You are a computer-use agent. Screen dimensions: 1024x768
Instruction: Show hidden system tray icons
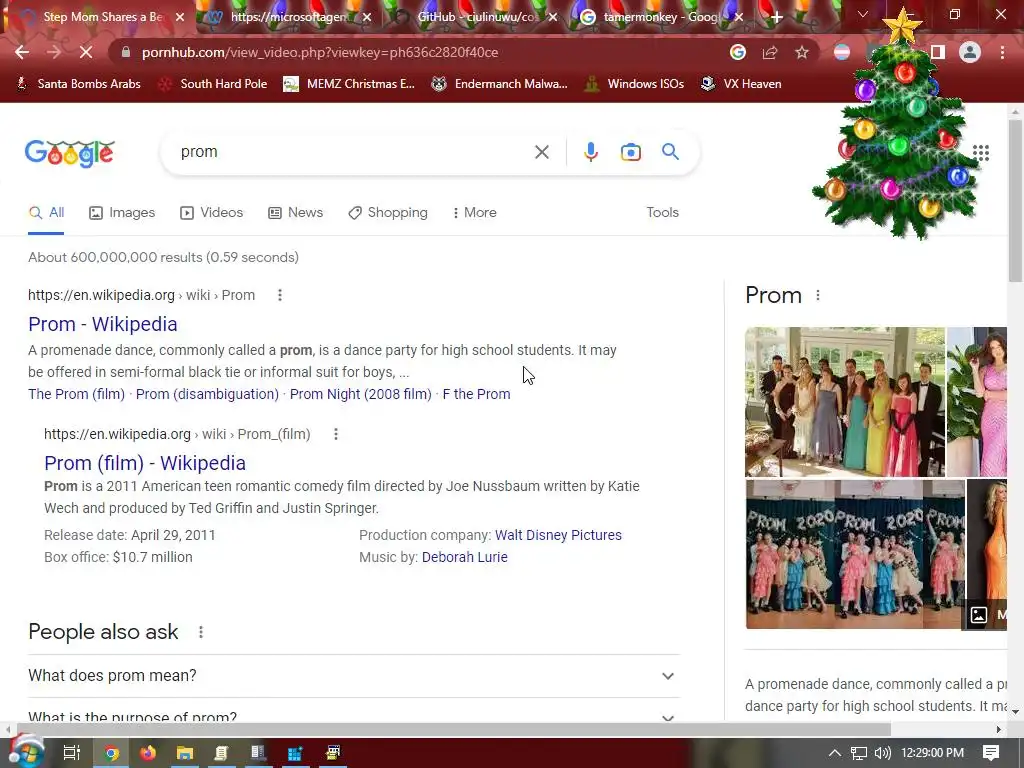pyautogui.click(x=835, y=753)
